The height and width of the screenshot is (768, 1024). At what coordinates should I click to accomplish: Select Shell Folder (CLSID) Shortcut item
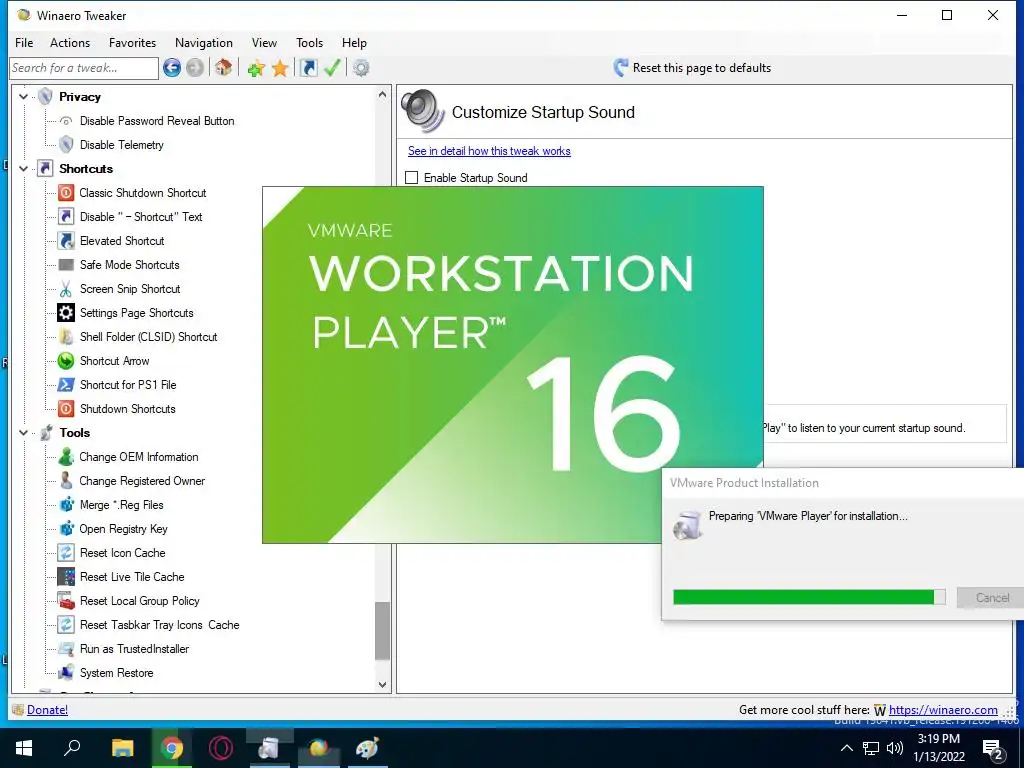[x=148, y=337]
